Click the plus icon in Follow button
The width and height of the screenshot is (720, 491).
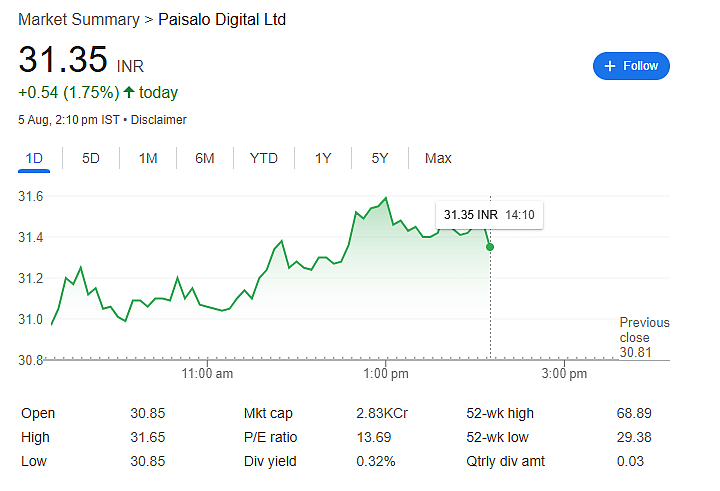pyautogui.click(x=609, y=66)
